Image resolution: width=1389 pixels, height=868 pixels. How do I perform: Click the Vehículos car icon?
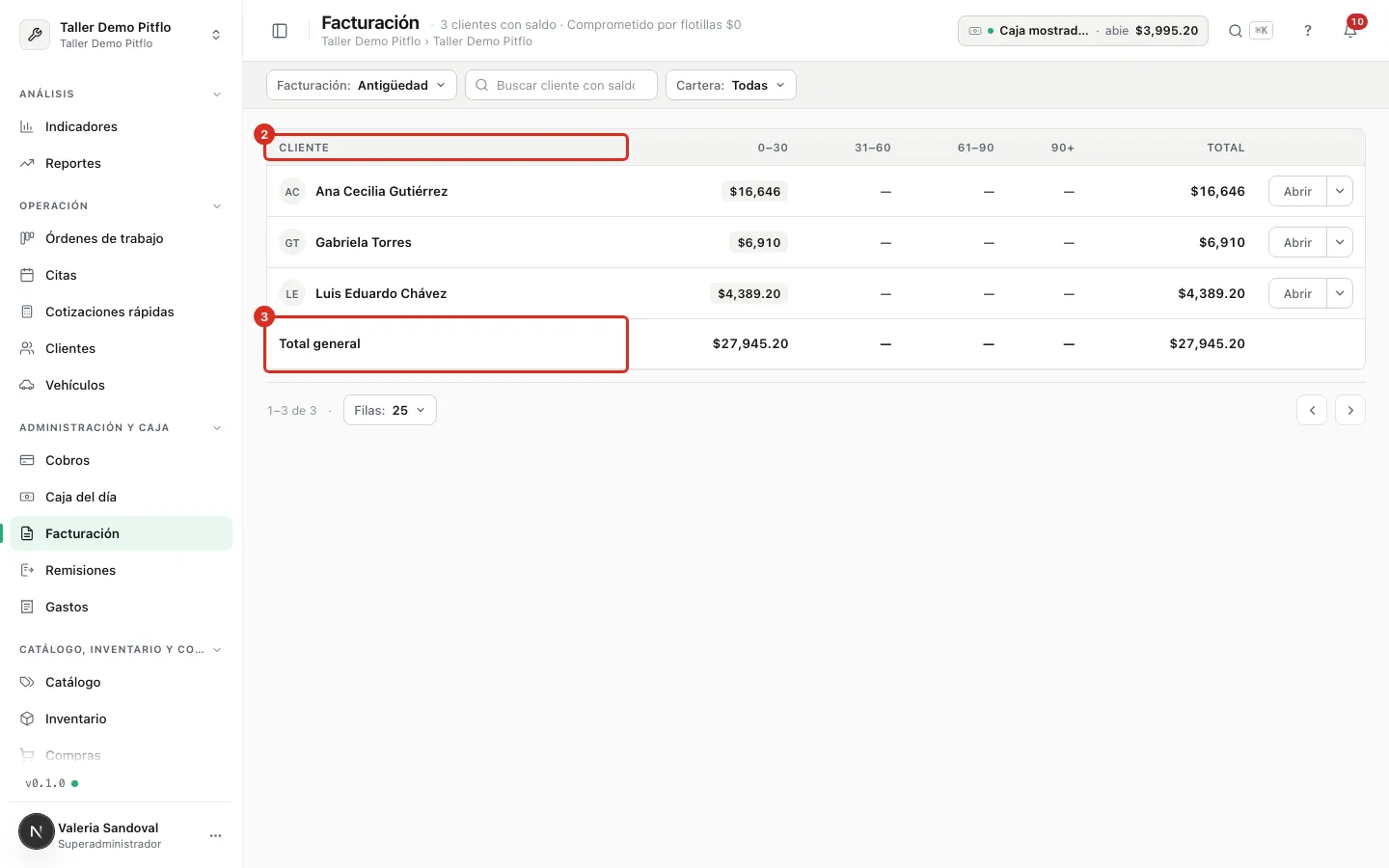pos(27,385)
